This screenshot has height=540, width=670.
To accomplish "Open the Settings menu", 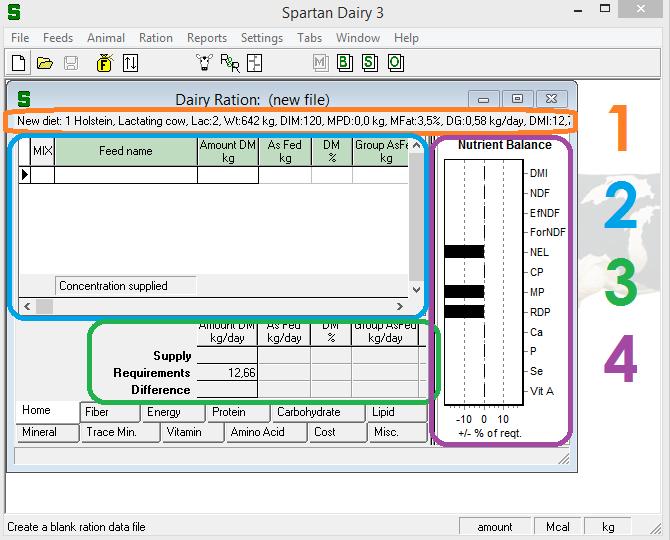I will tap(262, 38).
